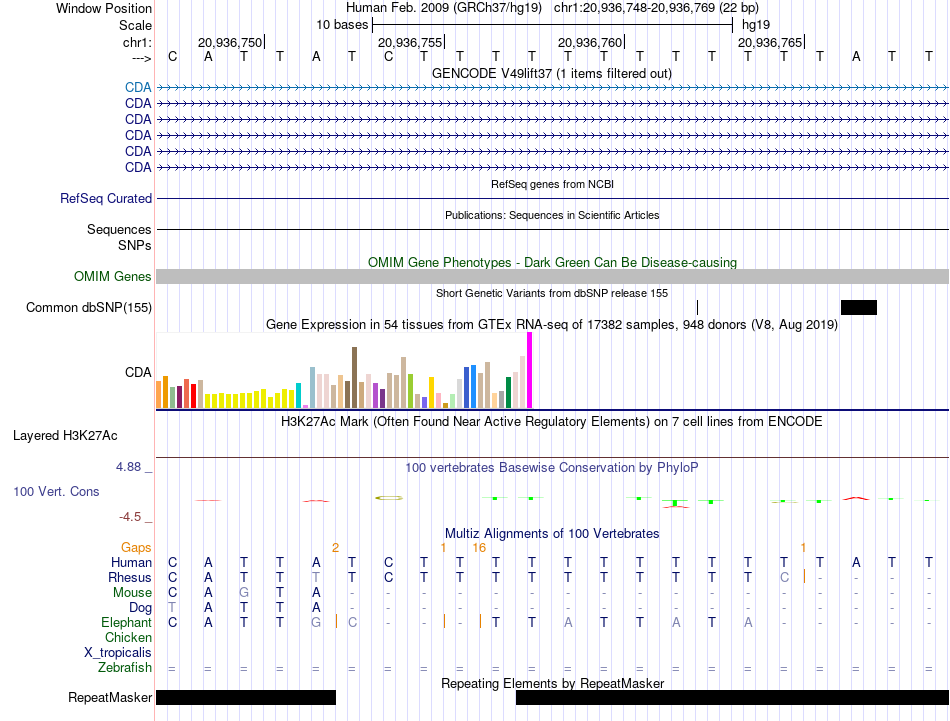Click the coordinate label 20,936,755

point(410,42)
